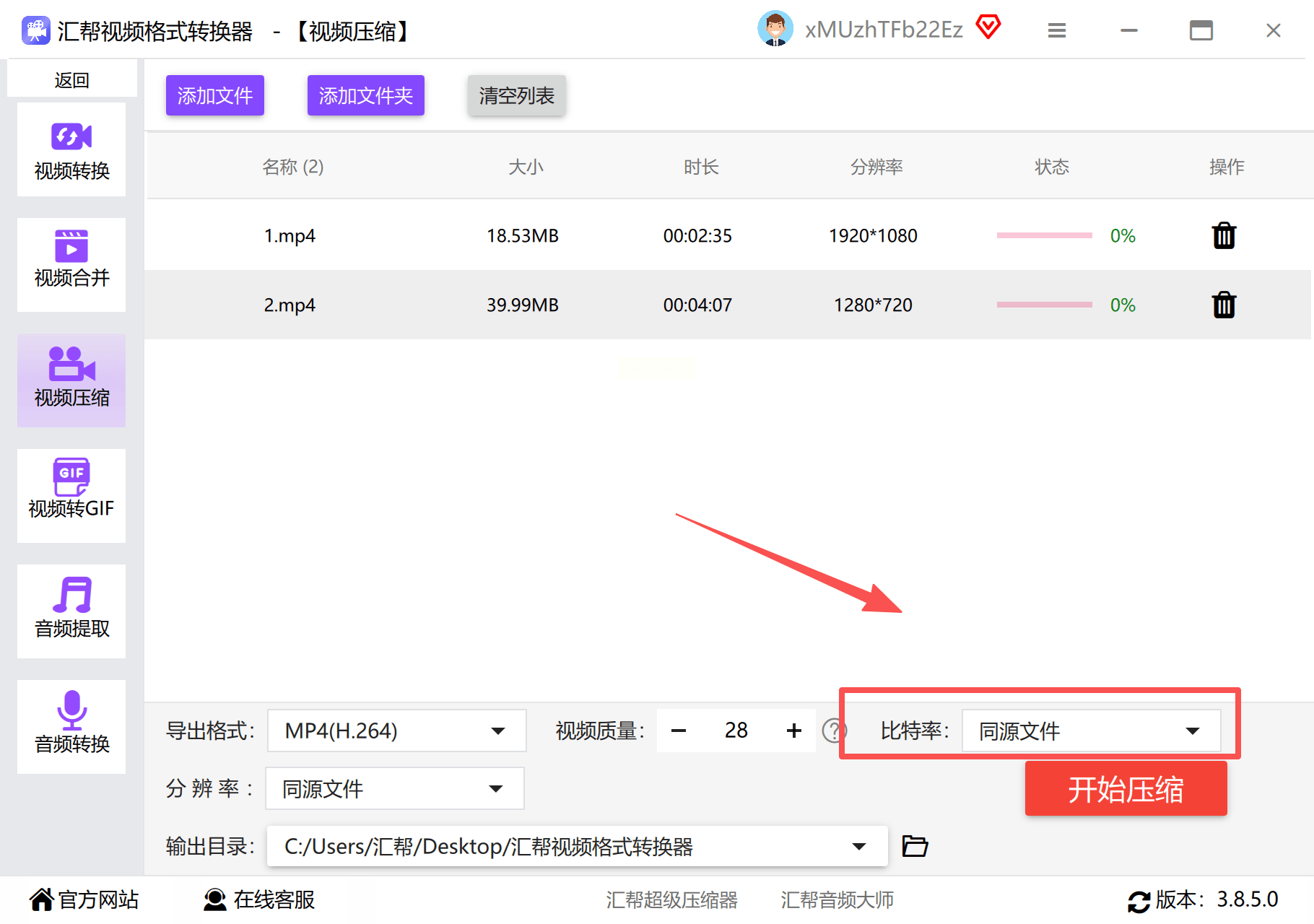Select the 视频合并 feature
Image resolution: width=1314 pixels, height=924 pixels.
pos(71,265)
